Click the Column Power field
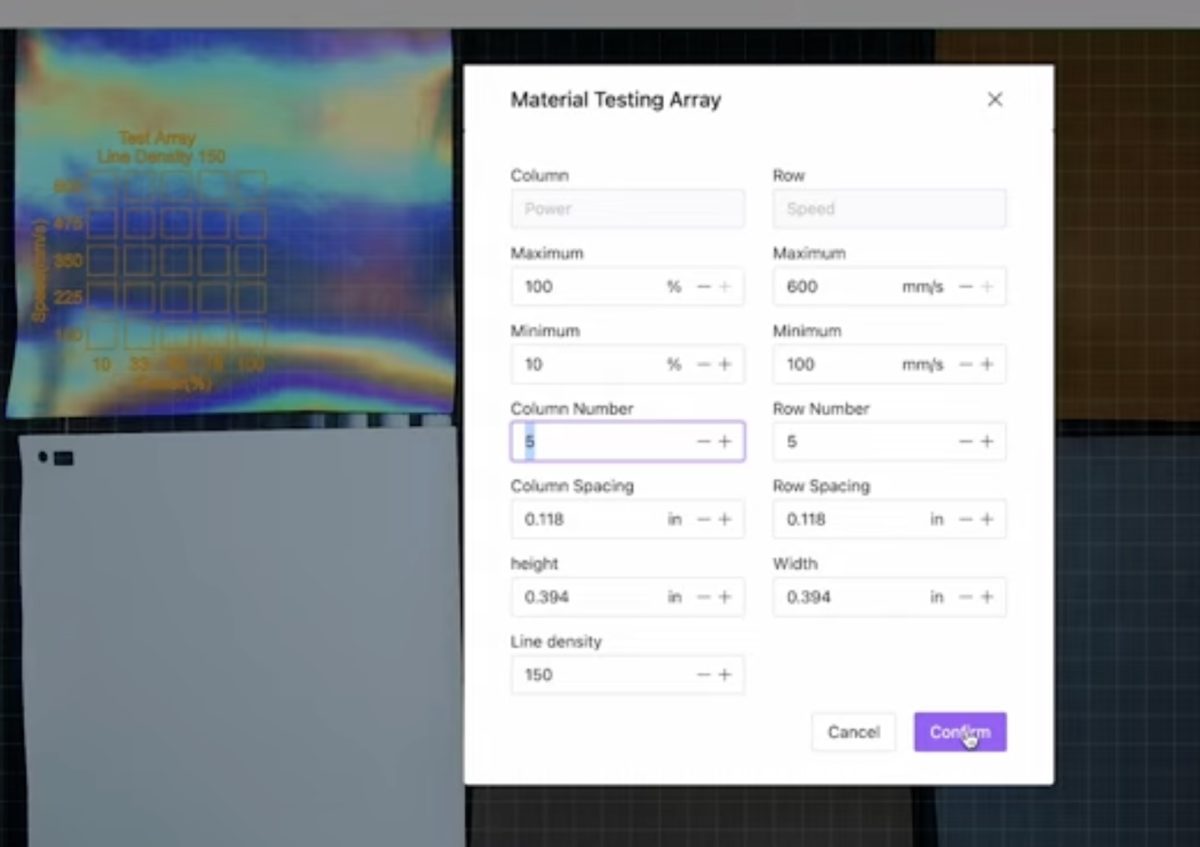The image size is (1200, 847). point(628,209)
